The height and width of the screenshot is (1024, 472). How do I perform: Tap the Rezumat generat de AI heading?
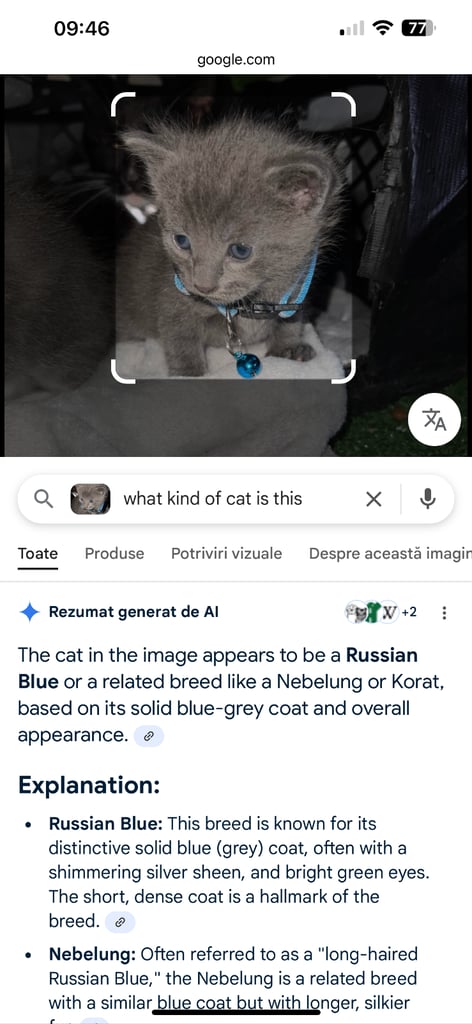(x=134, y=612)
